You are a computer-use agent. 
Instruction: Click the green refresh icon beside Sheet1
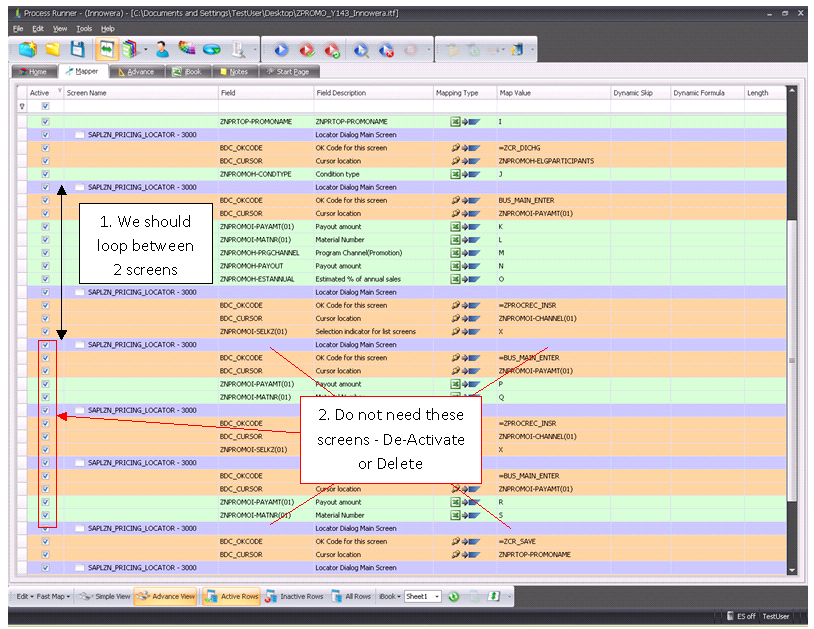pyautogui.click(x=453, y=597)
